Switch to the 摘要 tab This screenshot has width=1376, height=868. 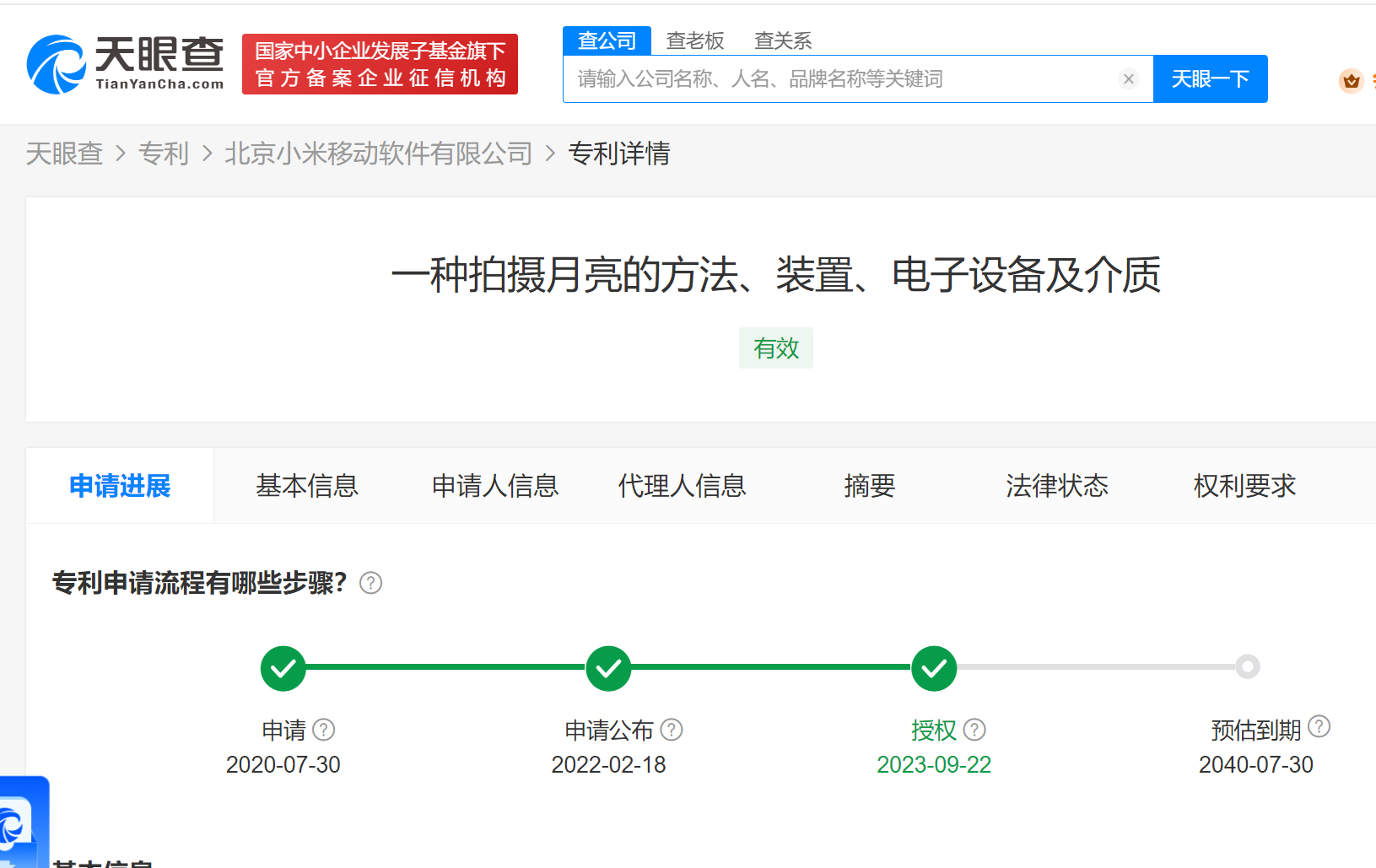click(870, 486)
